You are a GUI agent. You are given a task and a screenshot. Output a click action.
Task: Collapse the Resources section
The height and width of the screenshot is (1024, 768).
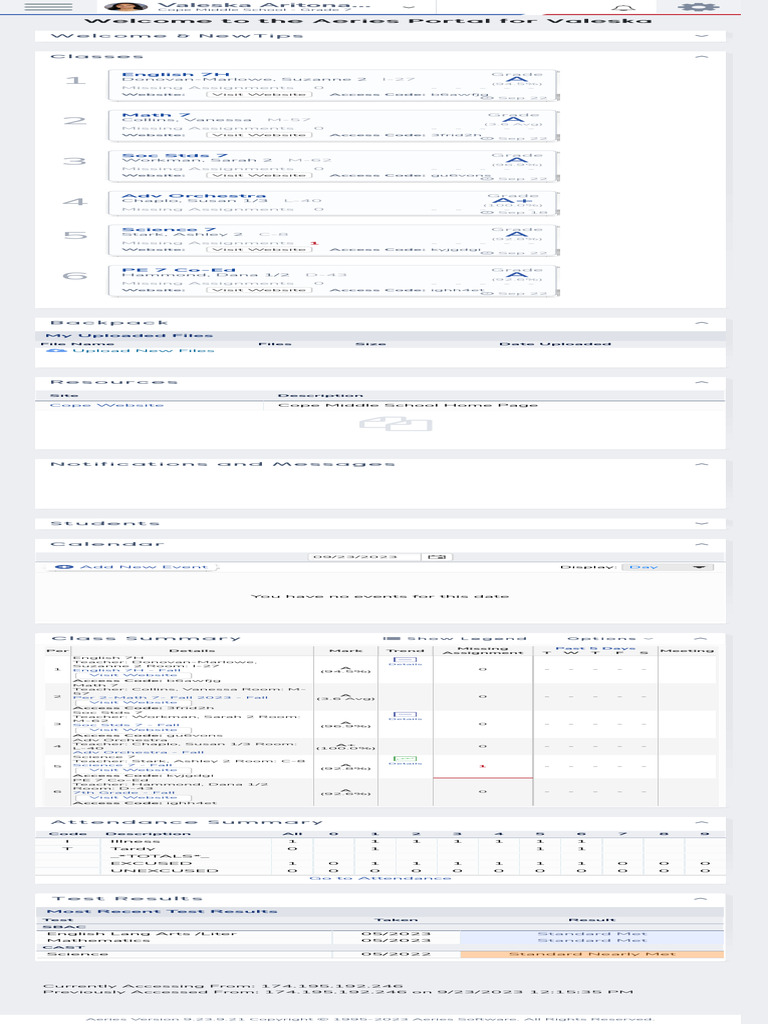click(702, 381)
